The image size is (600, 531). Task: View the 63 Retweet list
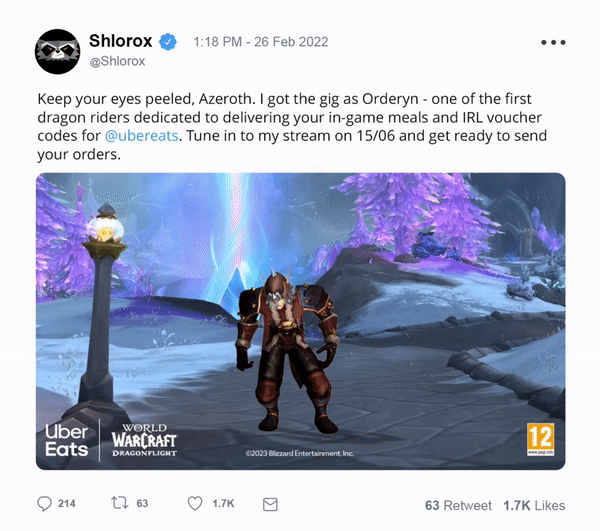pos(458,505)
